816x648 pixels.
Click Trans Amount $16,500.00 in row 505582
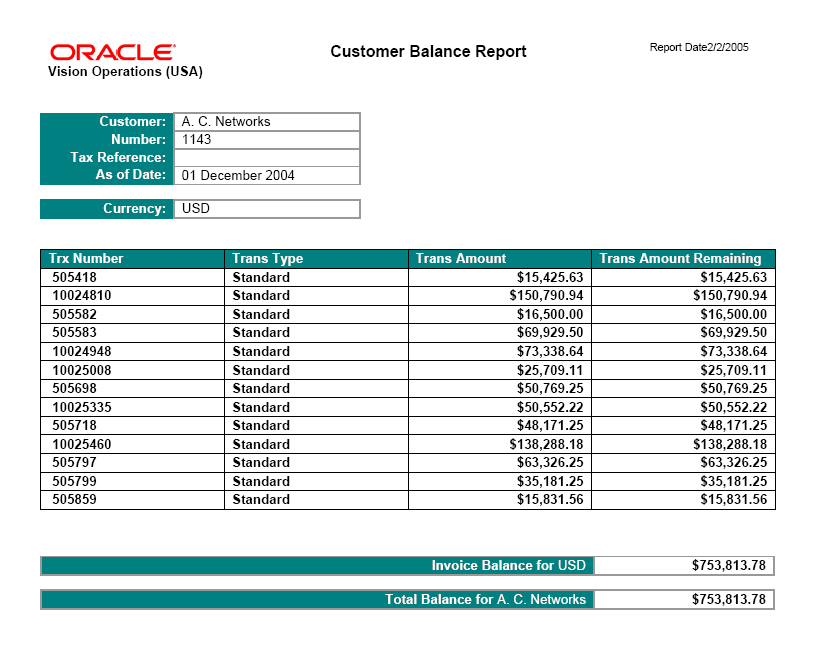(x=550, y=314)
